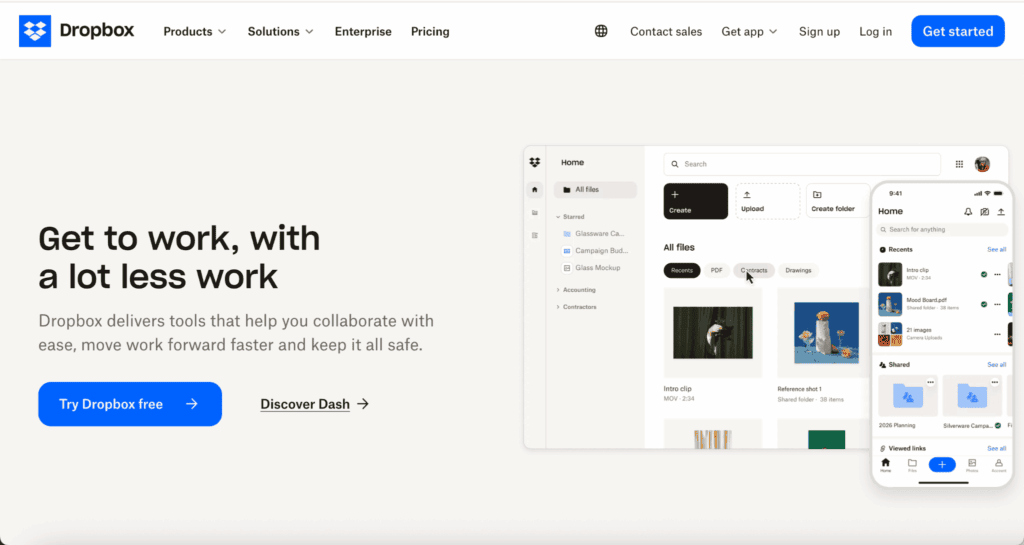1024x545 pixels.
Task: Tap the Photos icon in phone navigation
Action: 972,465
